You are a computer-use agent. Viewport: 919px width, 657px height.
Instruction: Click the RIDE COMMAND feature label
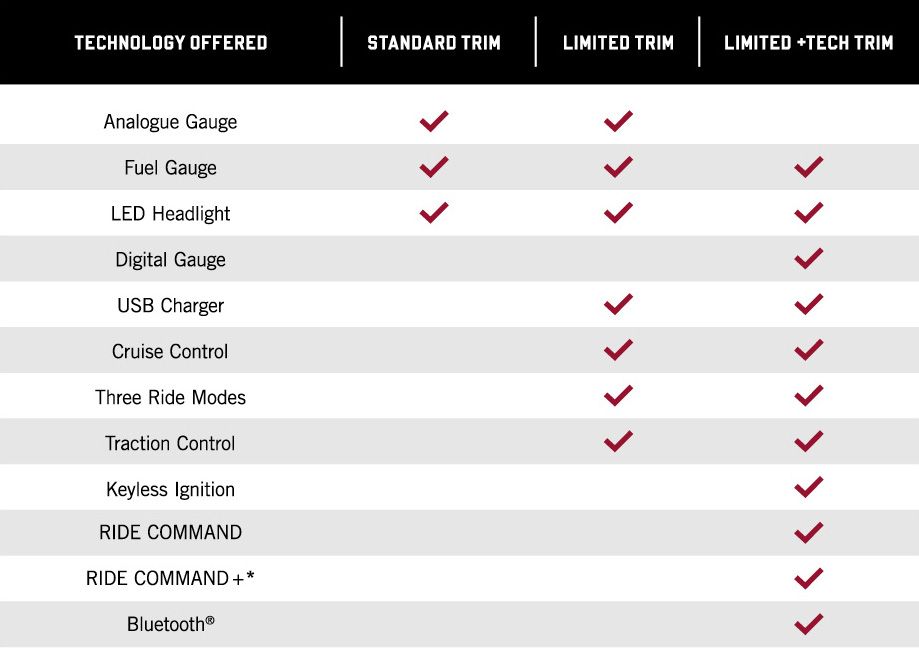point(171,532)
